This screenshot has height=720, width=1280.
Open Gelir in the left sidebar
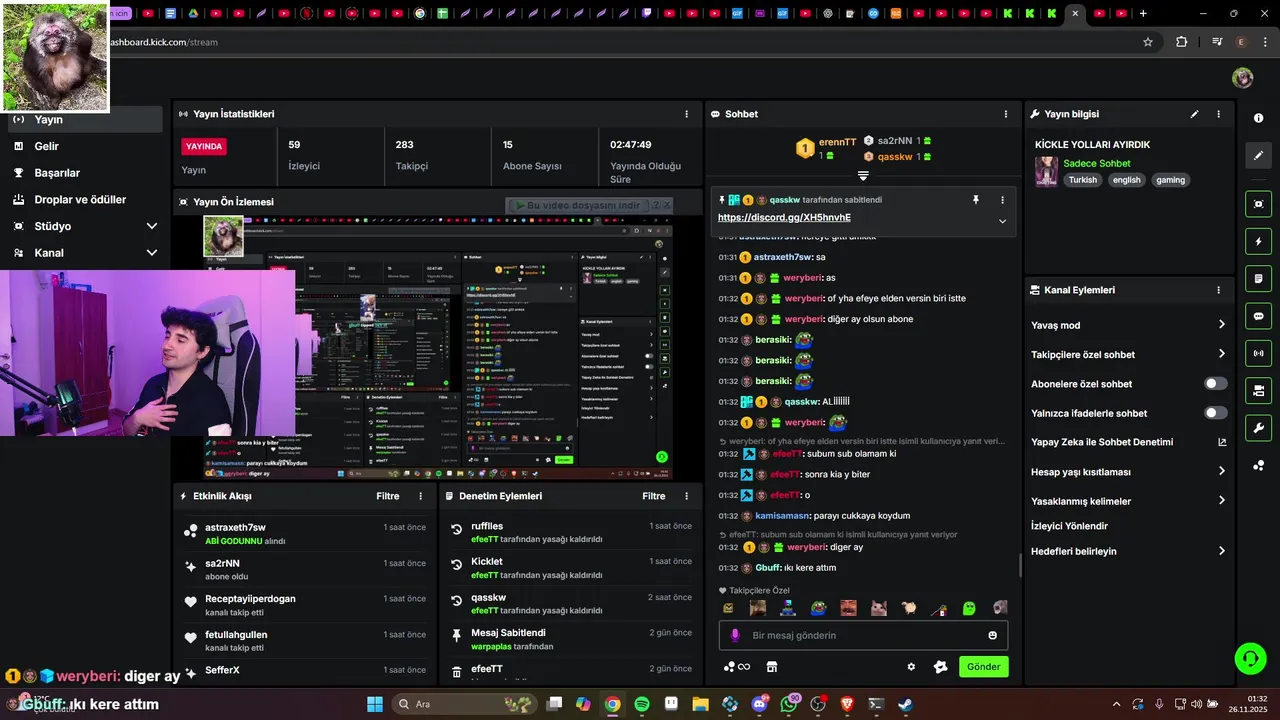pyautogui.click(x=85, y=146)
